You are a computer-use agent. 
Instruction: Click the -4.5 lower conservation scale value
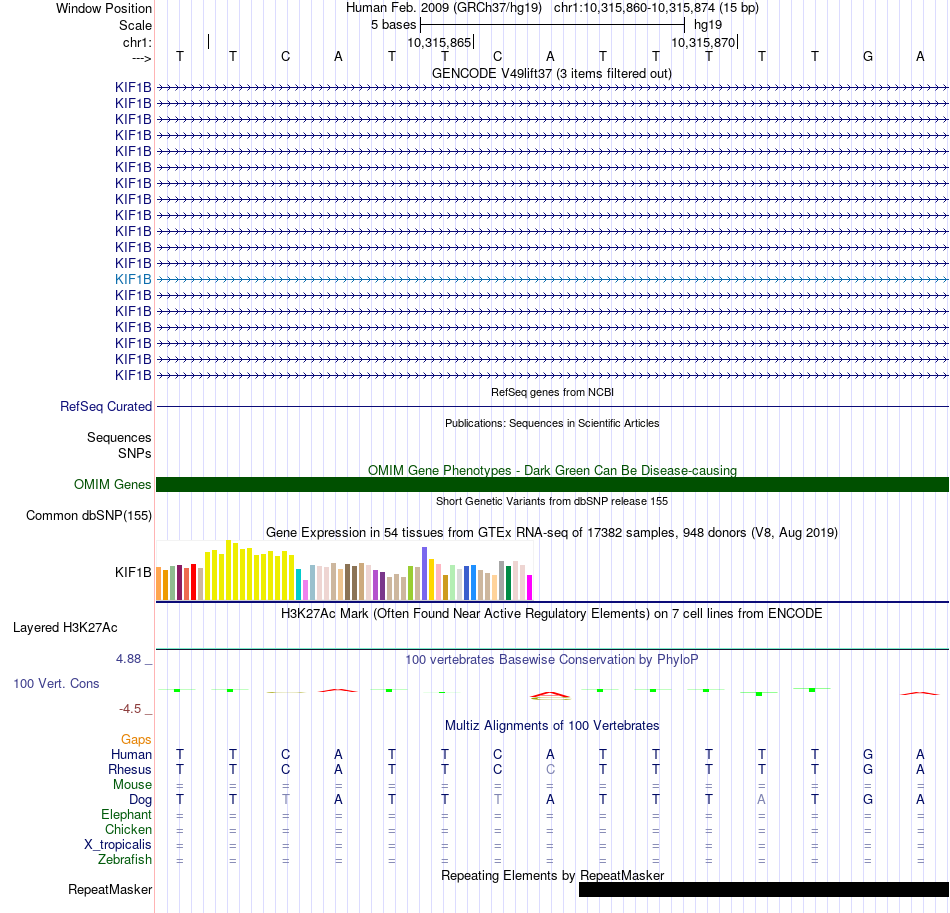click(x=130, y=709)
